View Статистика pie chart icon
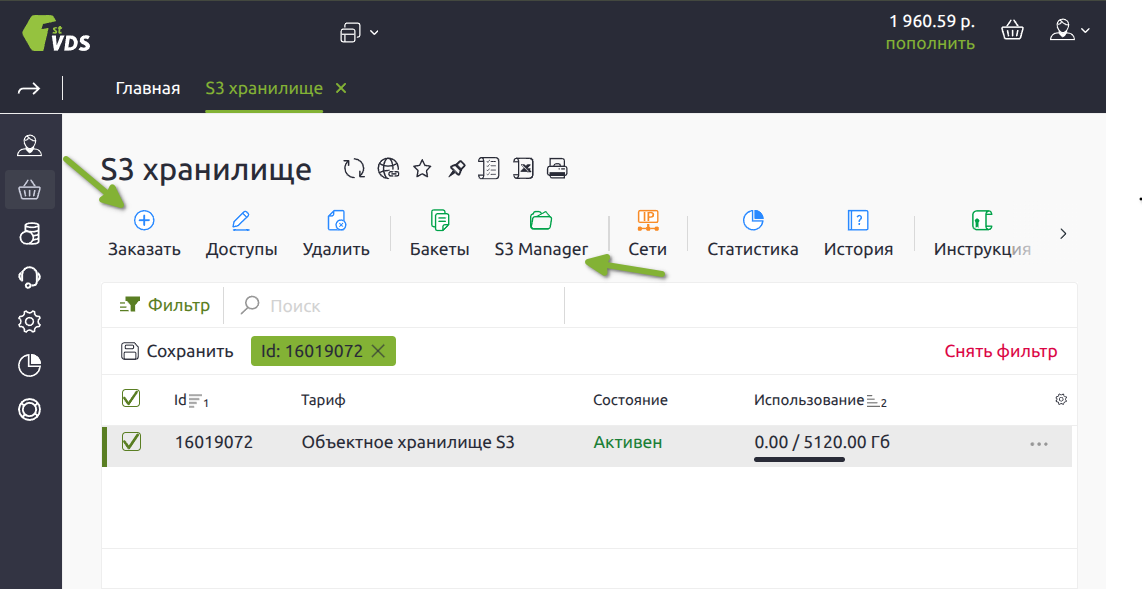Viewport: 1142px width, 589px height. click(752, 220)
